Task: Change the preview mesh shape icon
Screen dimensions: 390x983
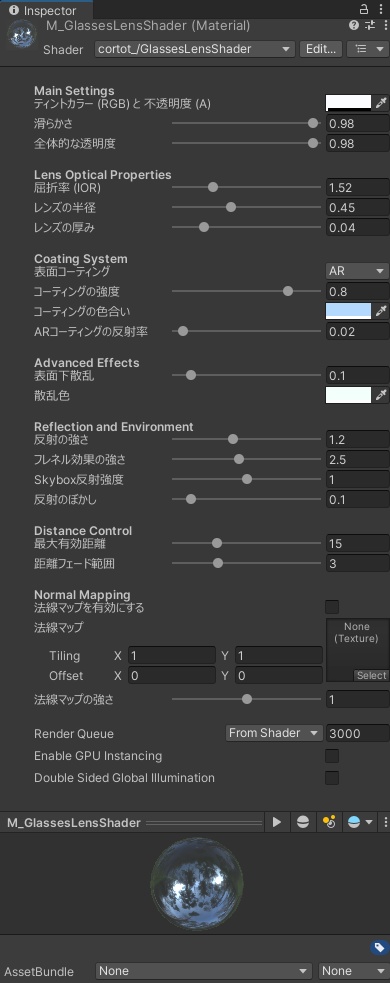Action: pos(303,822)
